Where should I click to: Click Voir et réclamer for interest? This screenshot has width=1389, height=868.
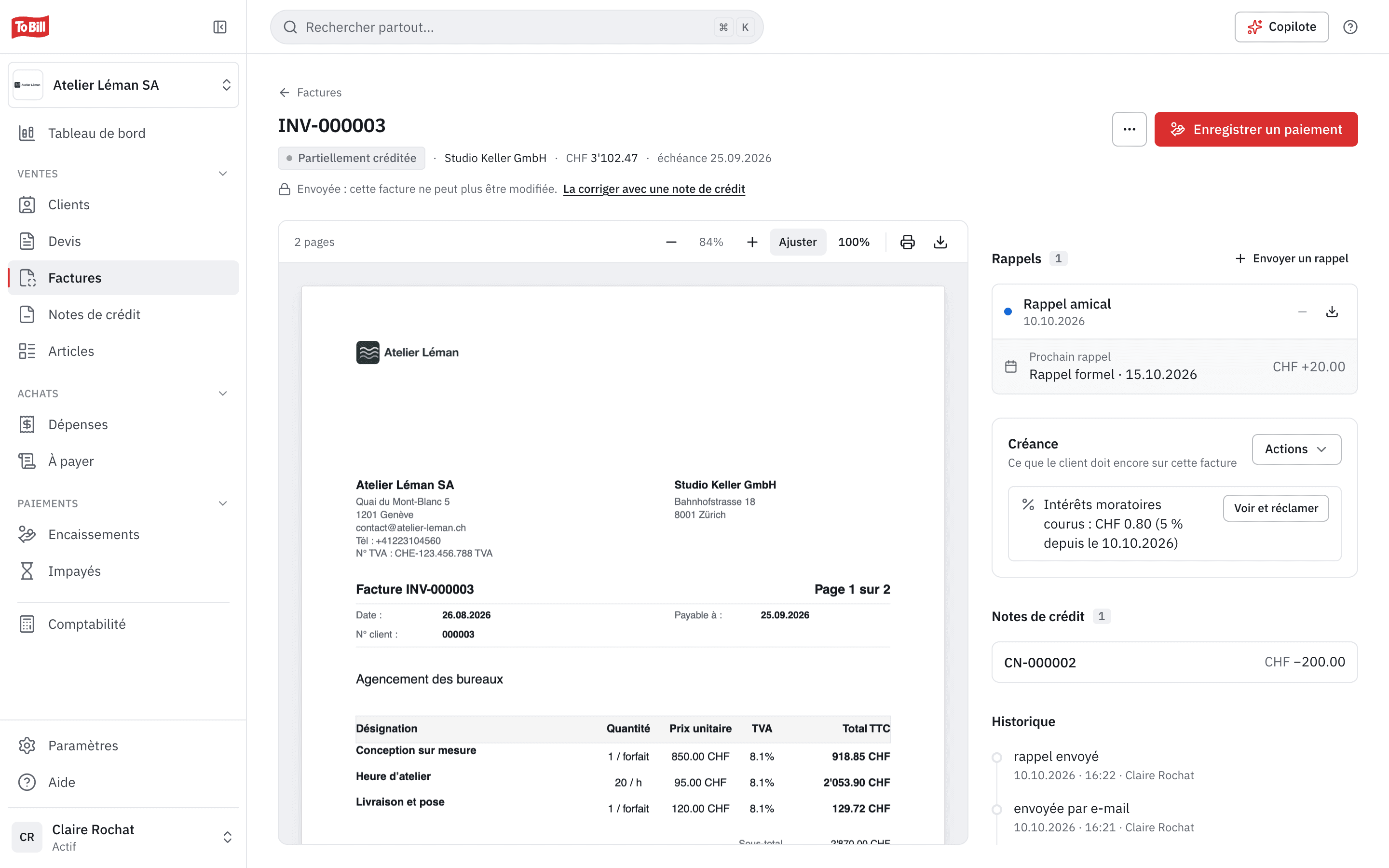pos(1275,508)
